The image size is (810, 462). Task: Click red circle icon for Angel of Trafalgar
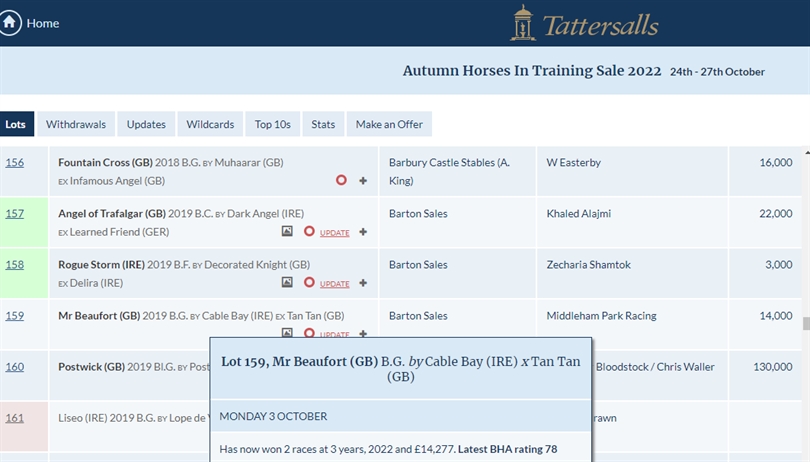[309, 232]
